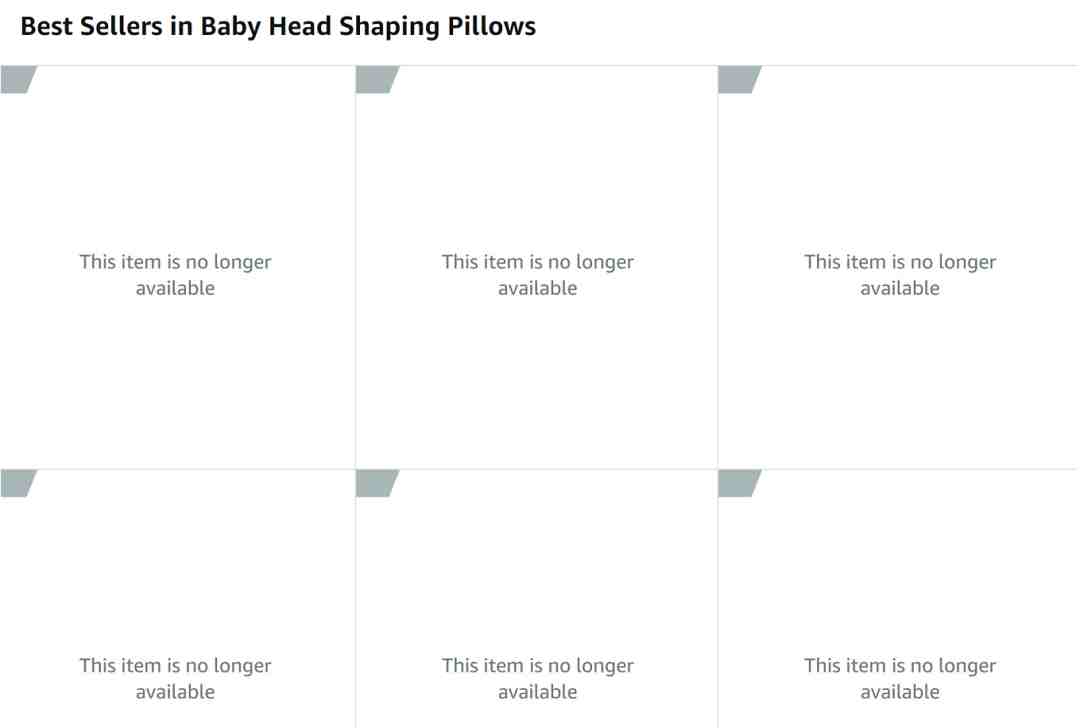Click the rank badge on the bottom-right item

739,483
